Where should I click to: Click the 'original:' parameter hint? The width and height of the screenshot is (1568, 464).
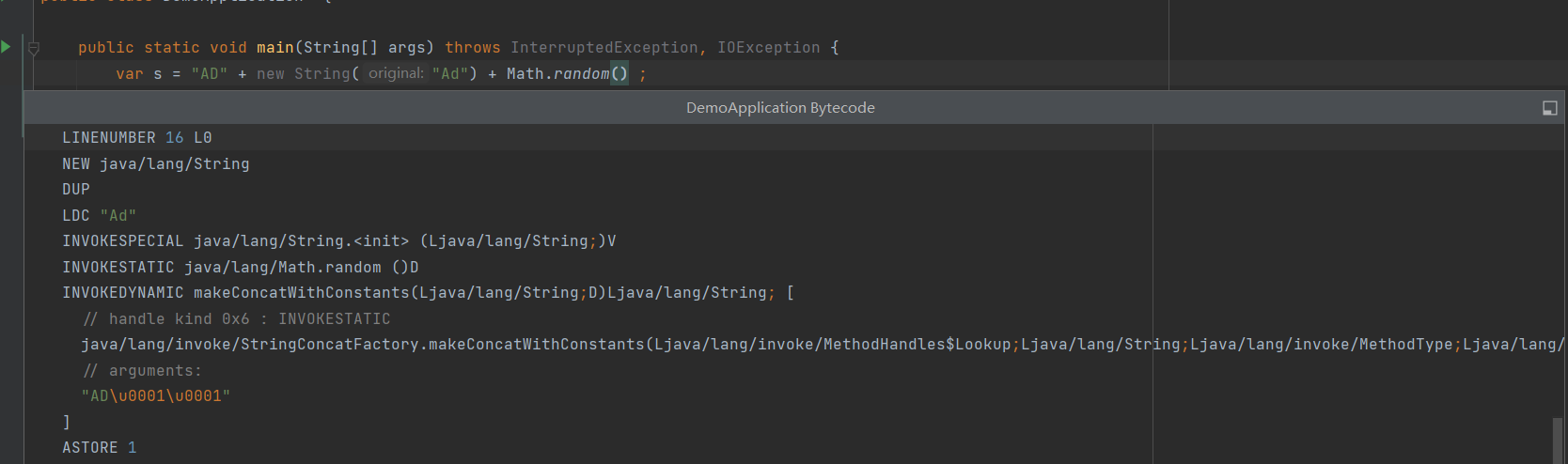(x=396, y=73)
